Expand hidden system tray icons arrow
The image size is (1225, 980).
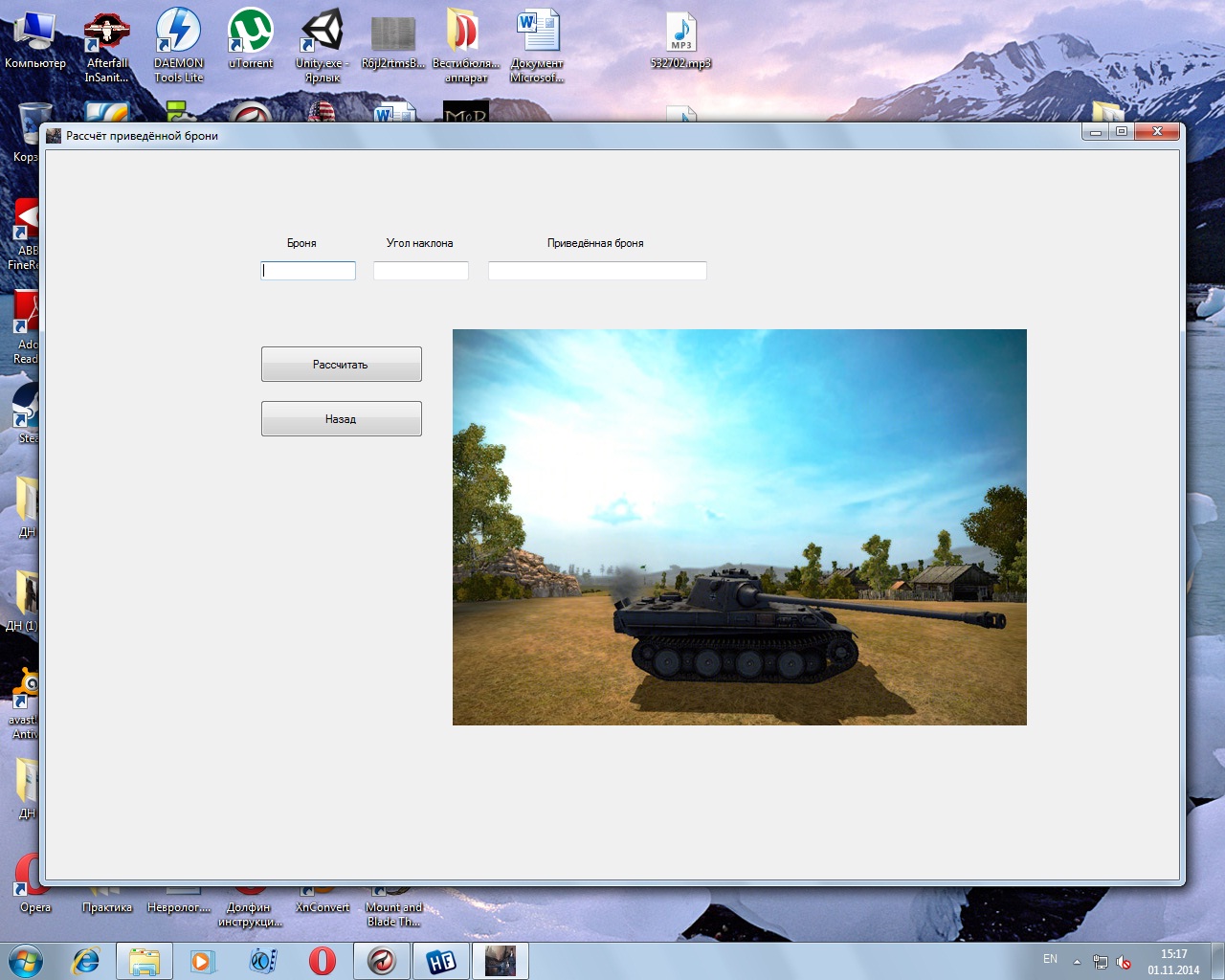tap(1077, 961)
